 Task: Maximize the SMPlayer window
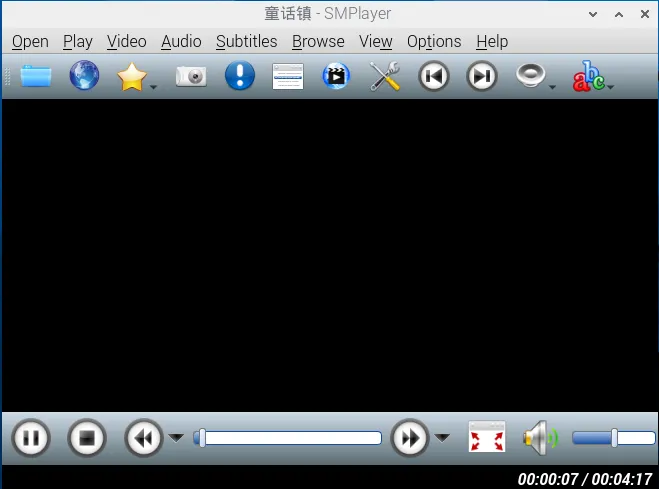(x=619, y=14)
